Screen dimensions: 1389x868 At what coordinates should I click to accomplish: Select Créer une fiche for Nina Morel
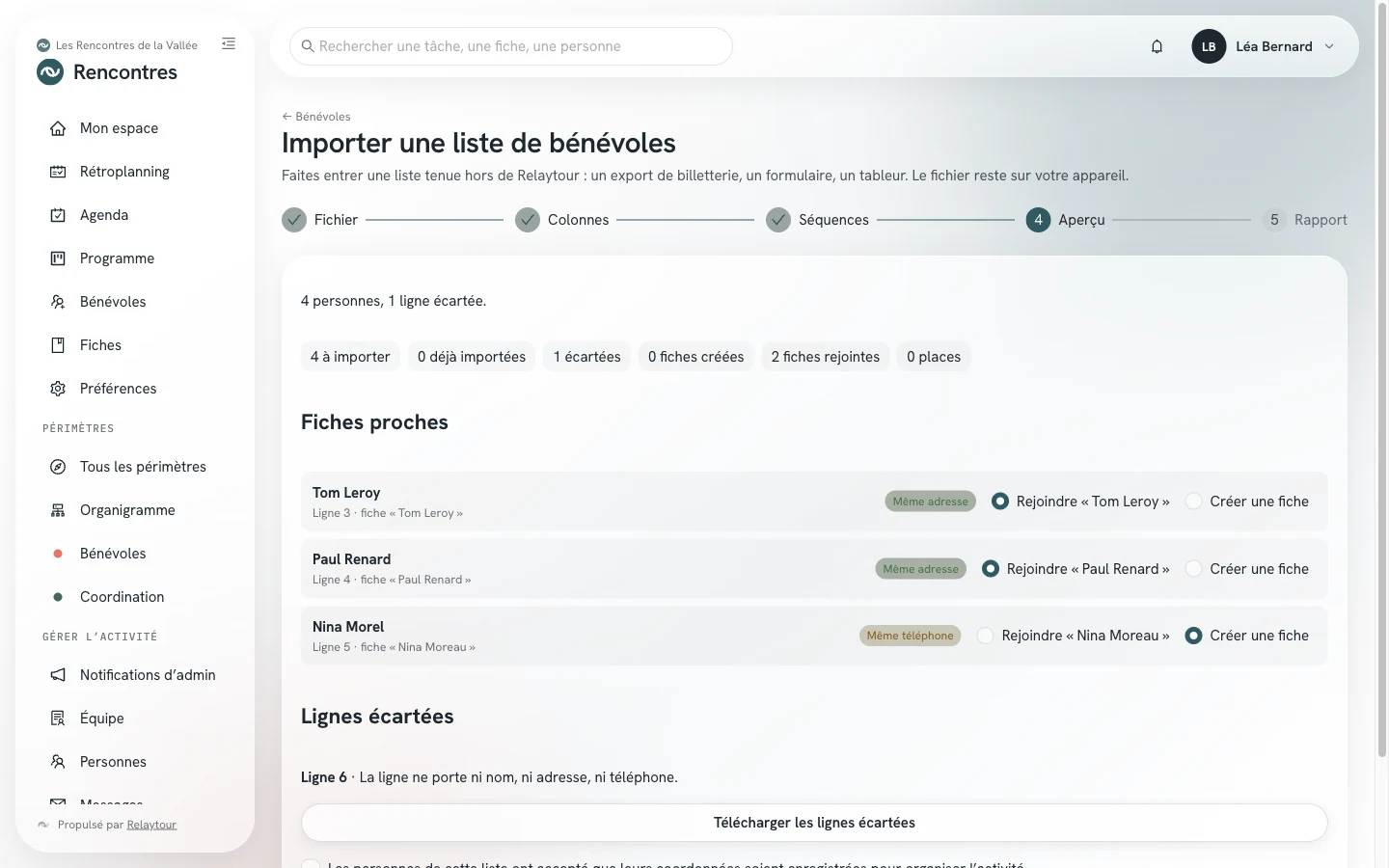pos(1193,636)
